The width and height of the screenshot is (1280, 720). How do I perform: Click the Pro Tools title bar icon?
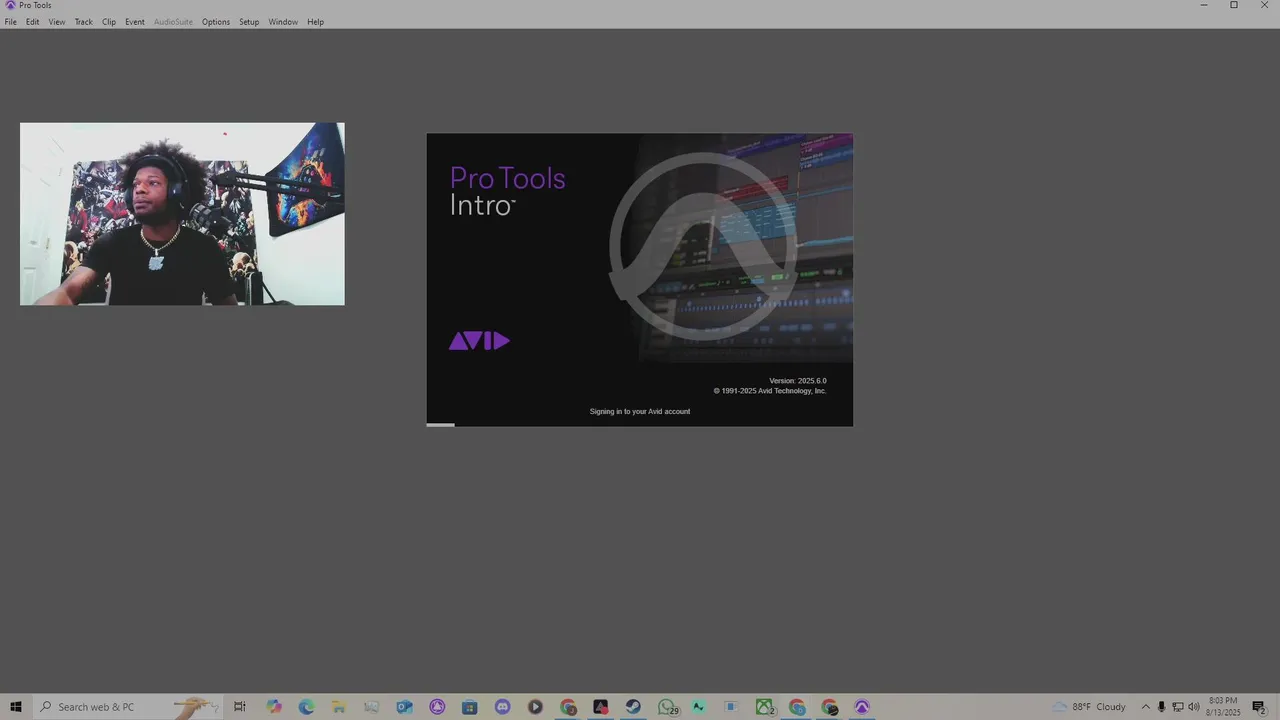[x=10, y=5]
